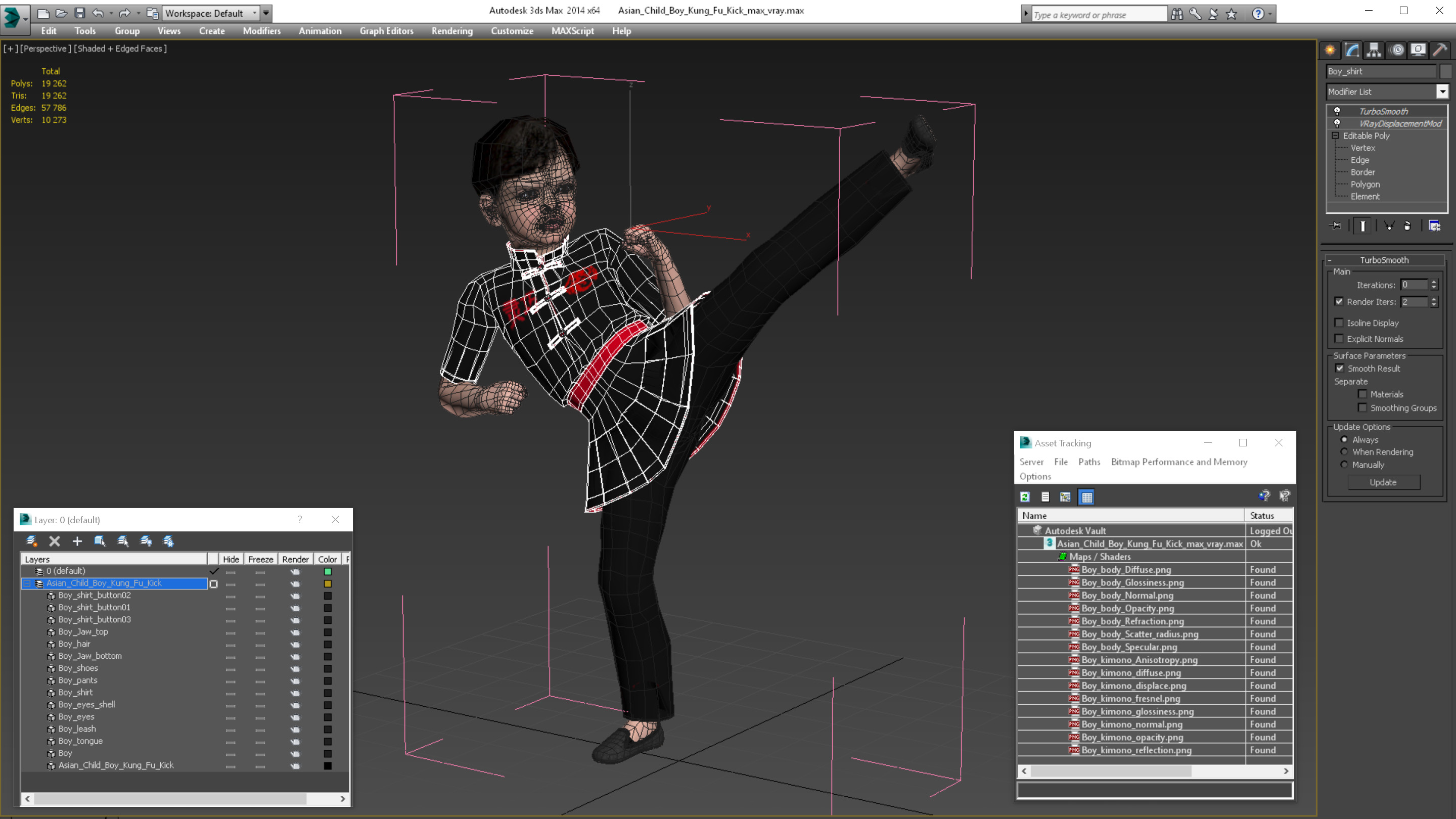Open the Display panel tab
This screenshot has height=819, width=1456.
1418,50
